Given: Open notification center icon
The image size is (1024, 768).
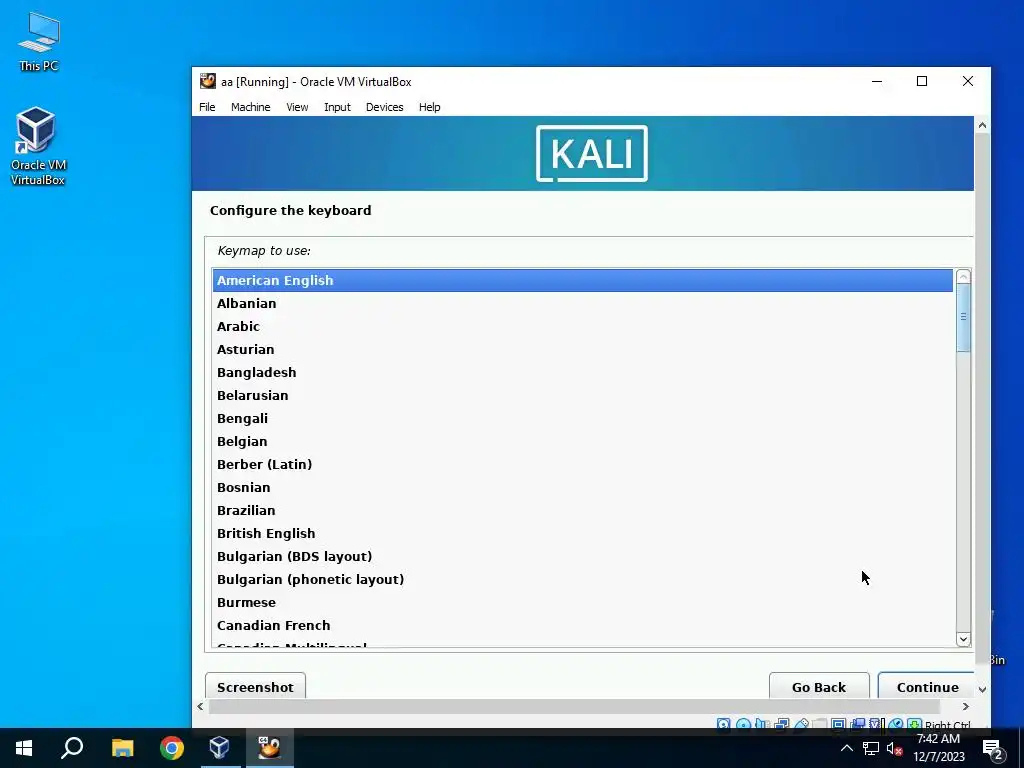Looking at the screenshot, I should point(994,749).
